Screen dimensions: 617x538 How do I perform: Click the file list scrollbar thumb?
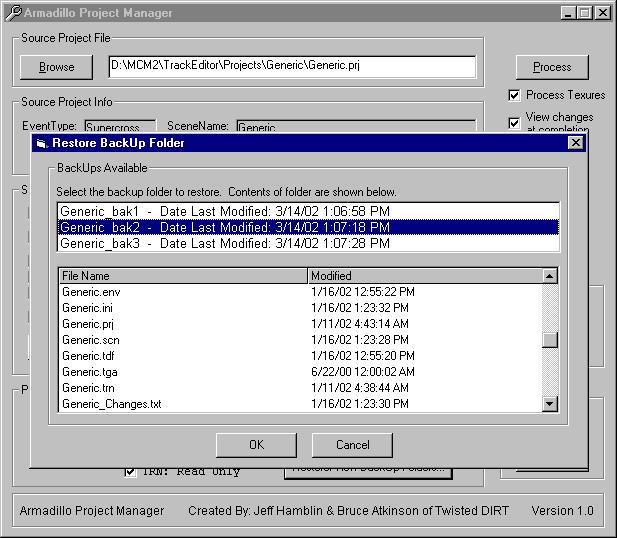pyautogui.click(x=549, y=340)
